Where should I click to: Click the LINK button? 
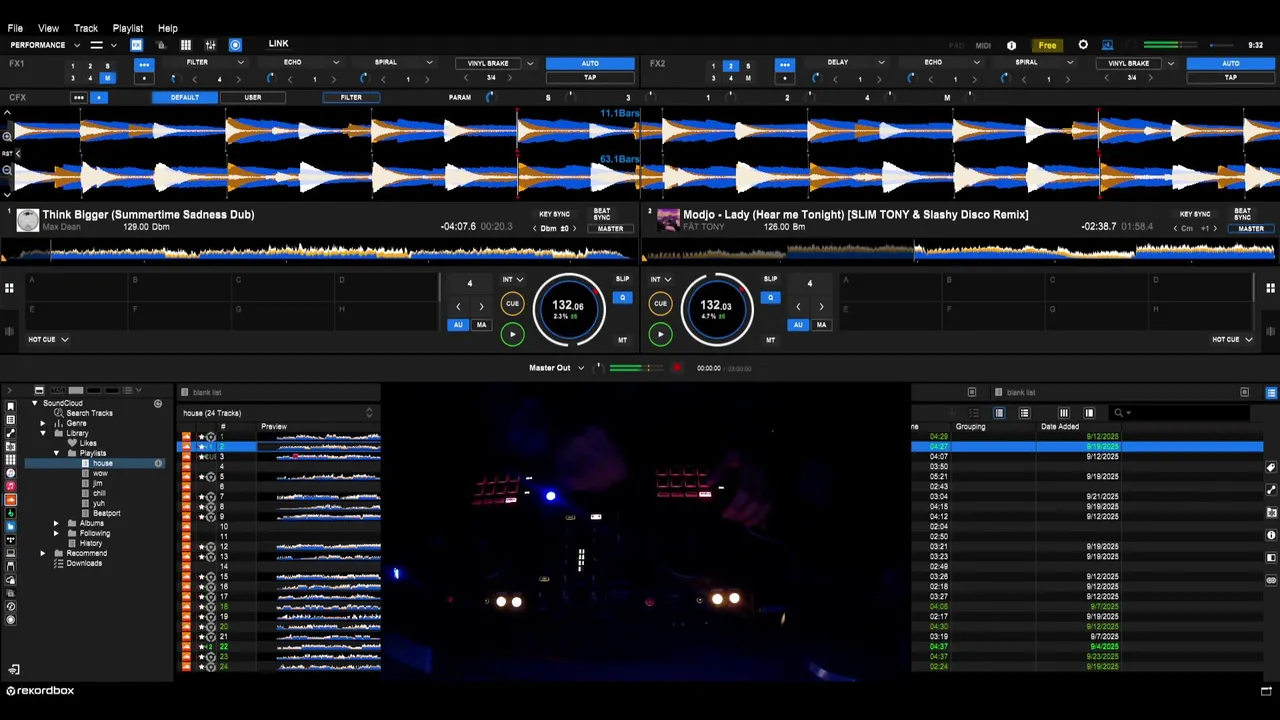click(x=278, y=44)
